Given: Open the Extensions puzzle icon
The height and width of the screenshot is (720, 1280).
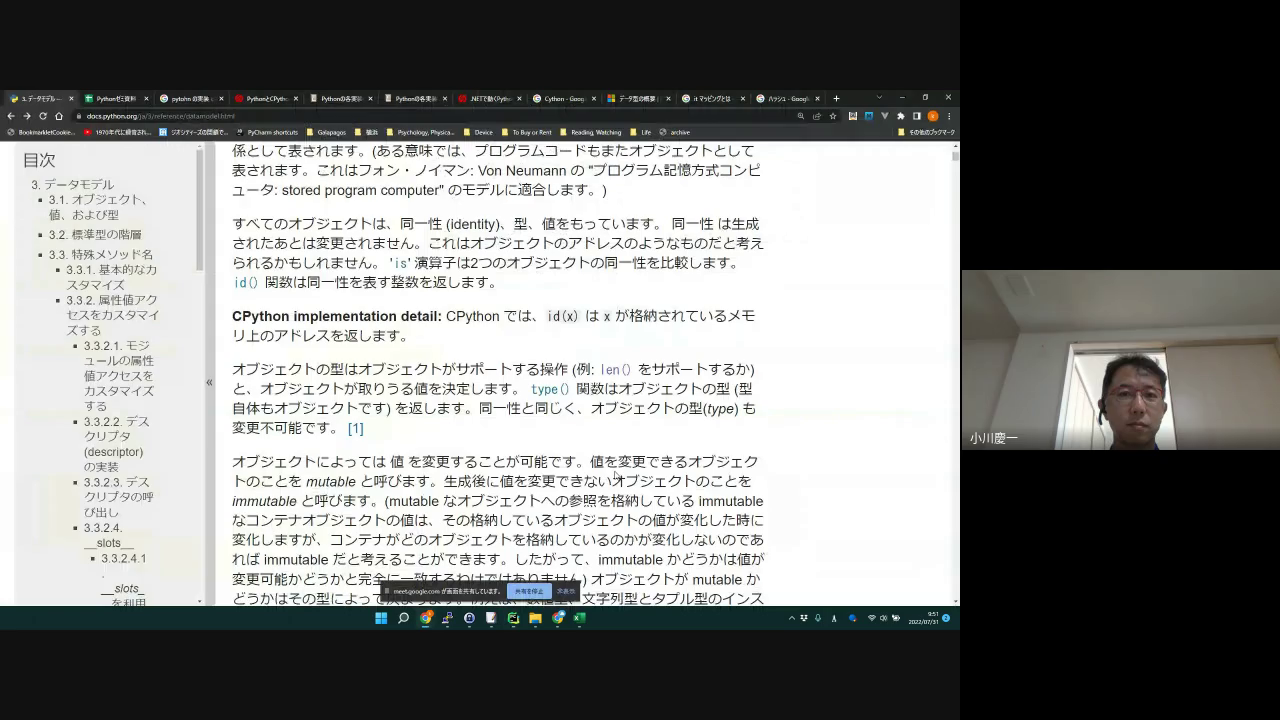Looking at the screenshot, I should click(x=901, y=117).
